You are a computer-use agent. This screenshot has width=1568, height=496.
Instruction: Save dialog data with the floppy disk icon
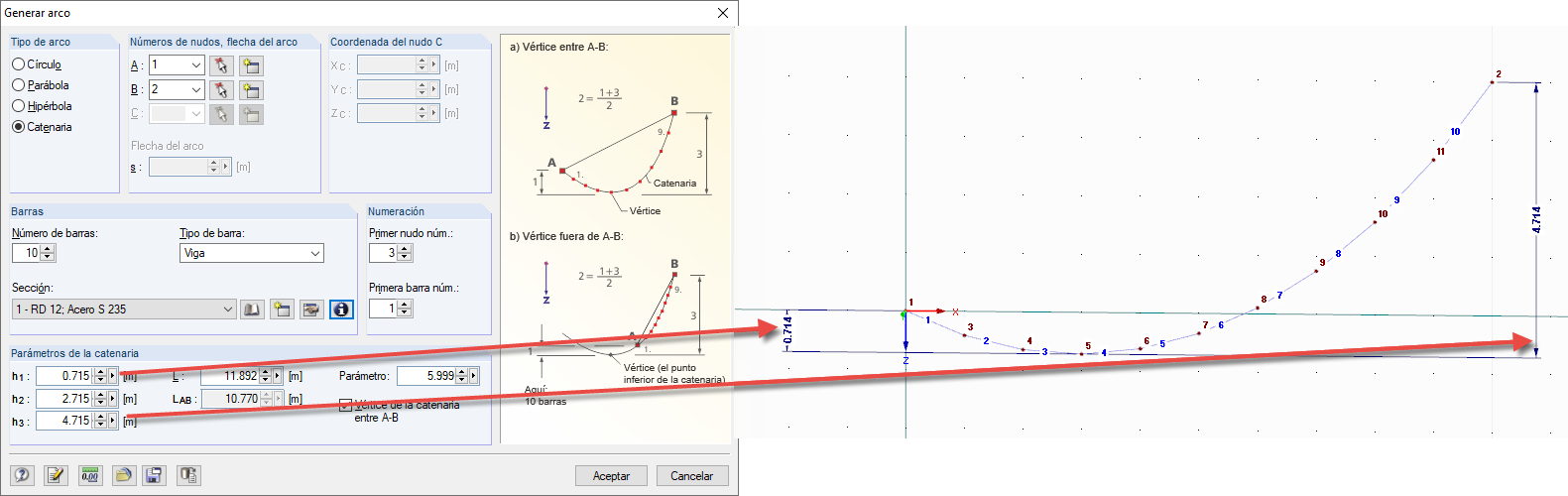click(x=154, y=475)
